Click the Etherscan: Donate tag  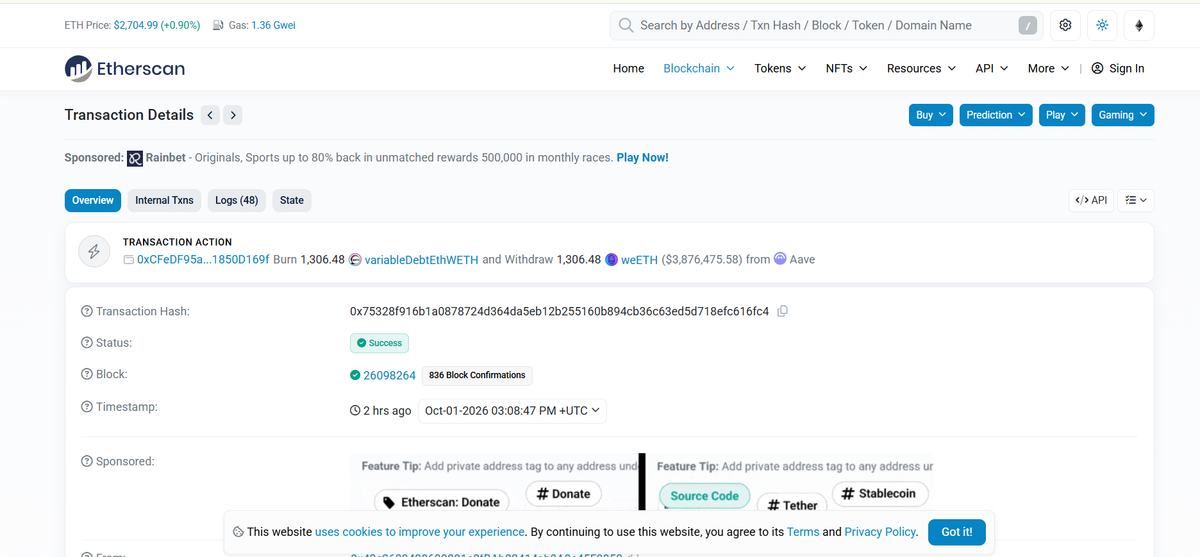click(x=442, y=501)
